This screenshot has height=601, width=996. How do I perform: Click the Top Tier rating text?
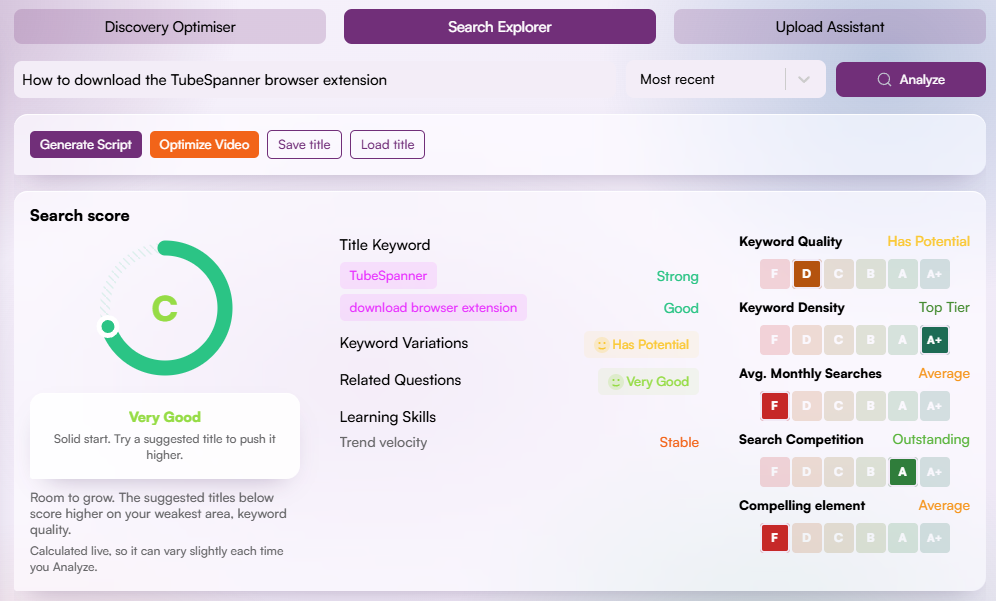click(x=944, y=307)
